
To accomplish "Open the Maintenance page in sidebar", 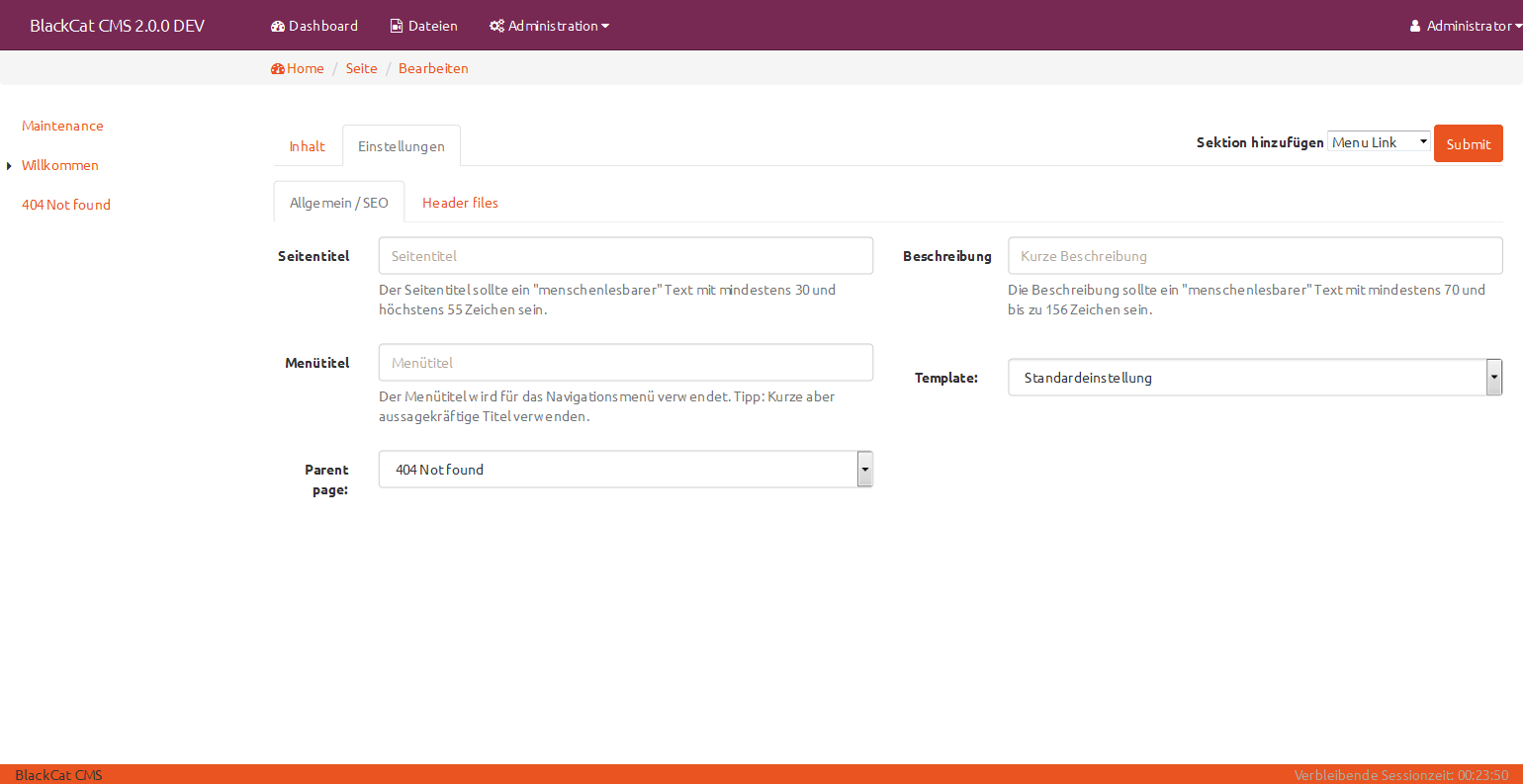I will (62, 126).
